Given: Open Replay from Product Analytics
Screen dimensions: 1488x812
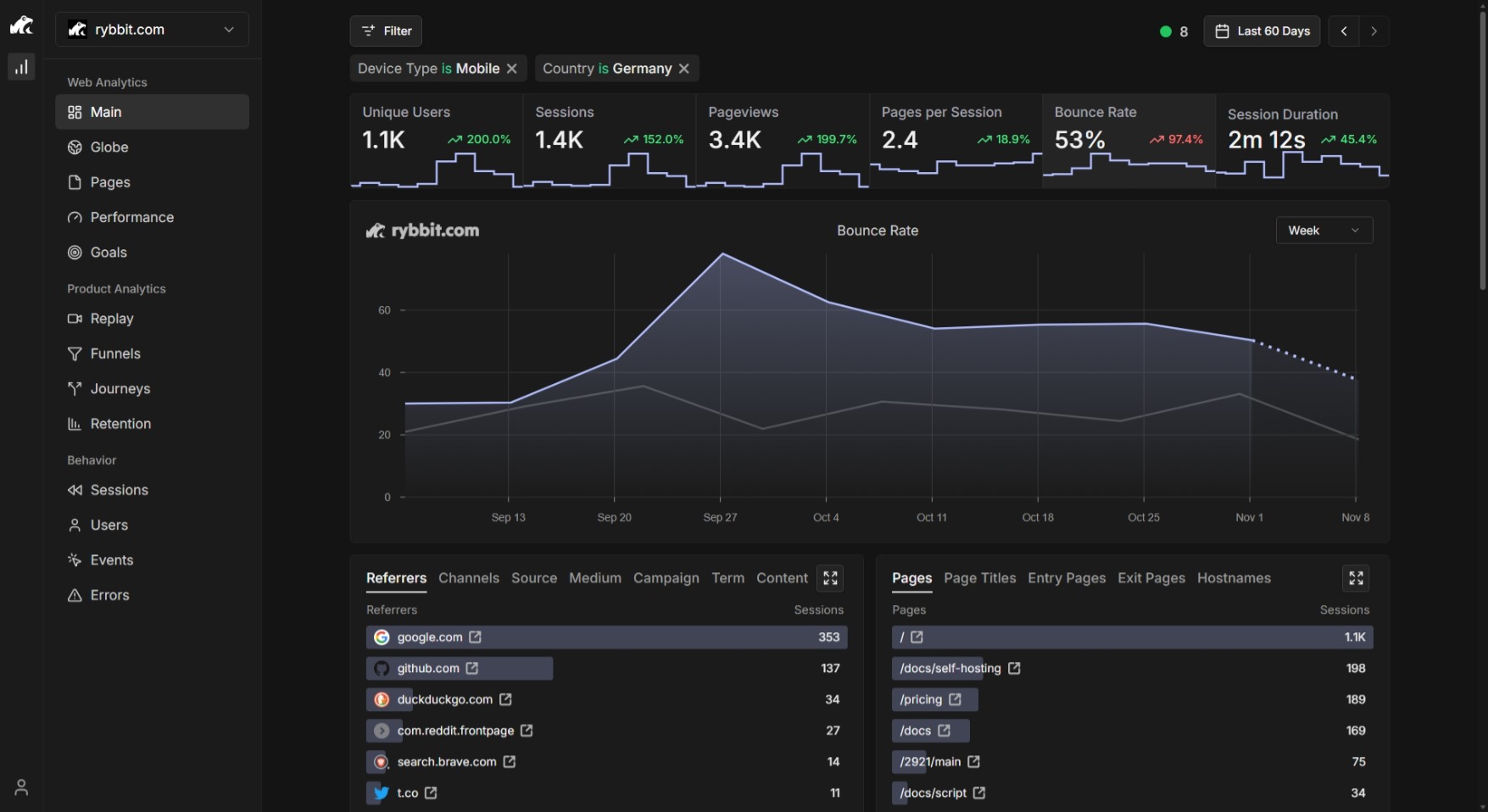Looking at the screenshot, I should click(111, 319).
